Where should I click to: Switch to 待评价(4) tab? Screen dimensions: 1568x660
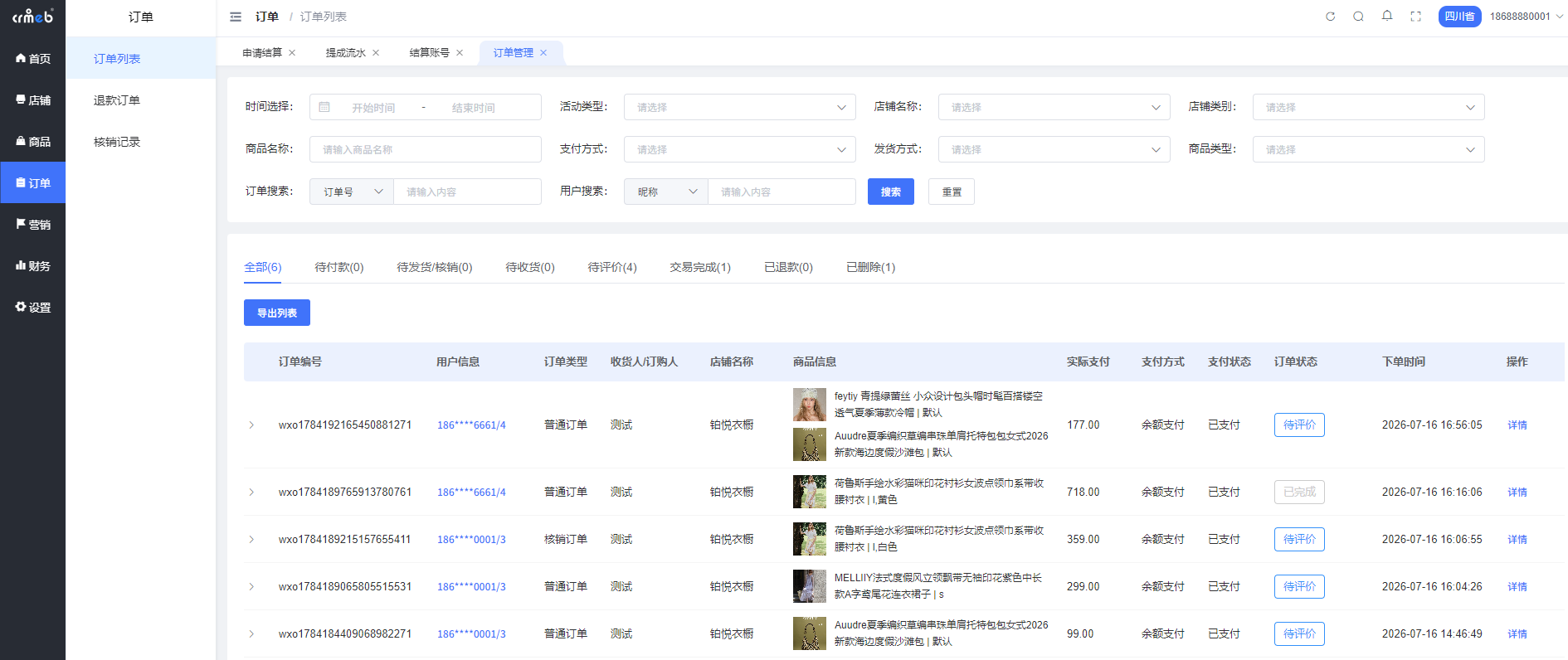(x=612, y=267)
